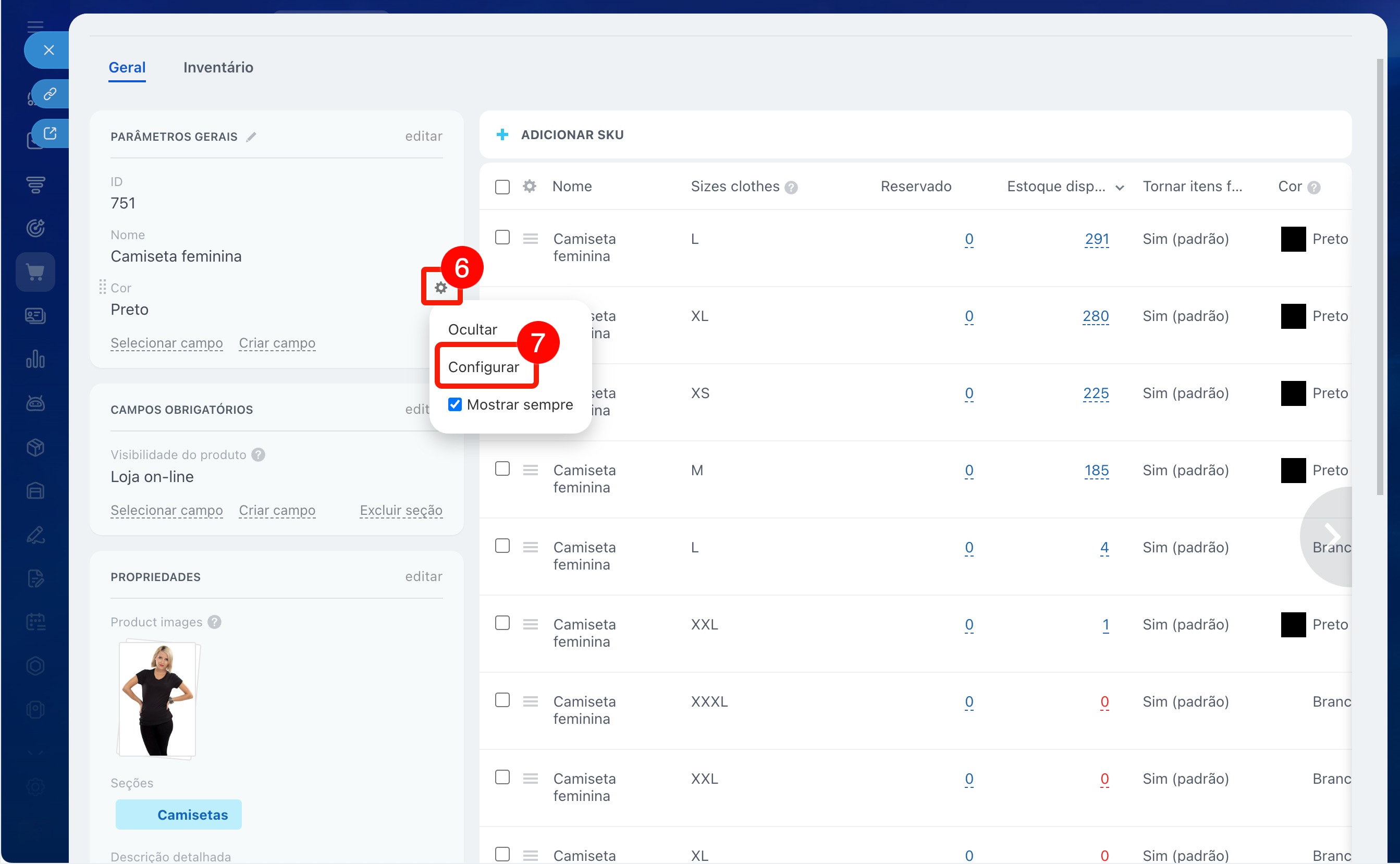This screenshot has width=1400, height=864.
Task: Switch to the Inventário tab
Action: pos(218,67)
